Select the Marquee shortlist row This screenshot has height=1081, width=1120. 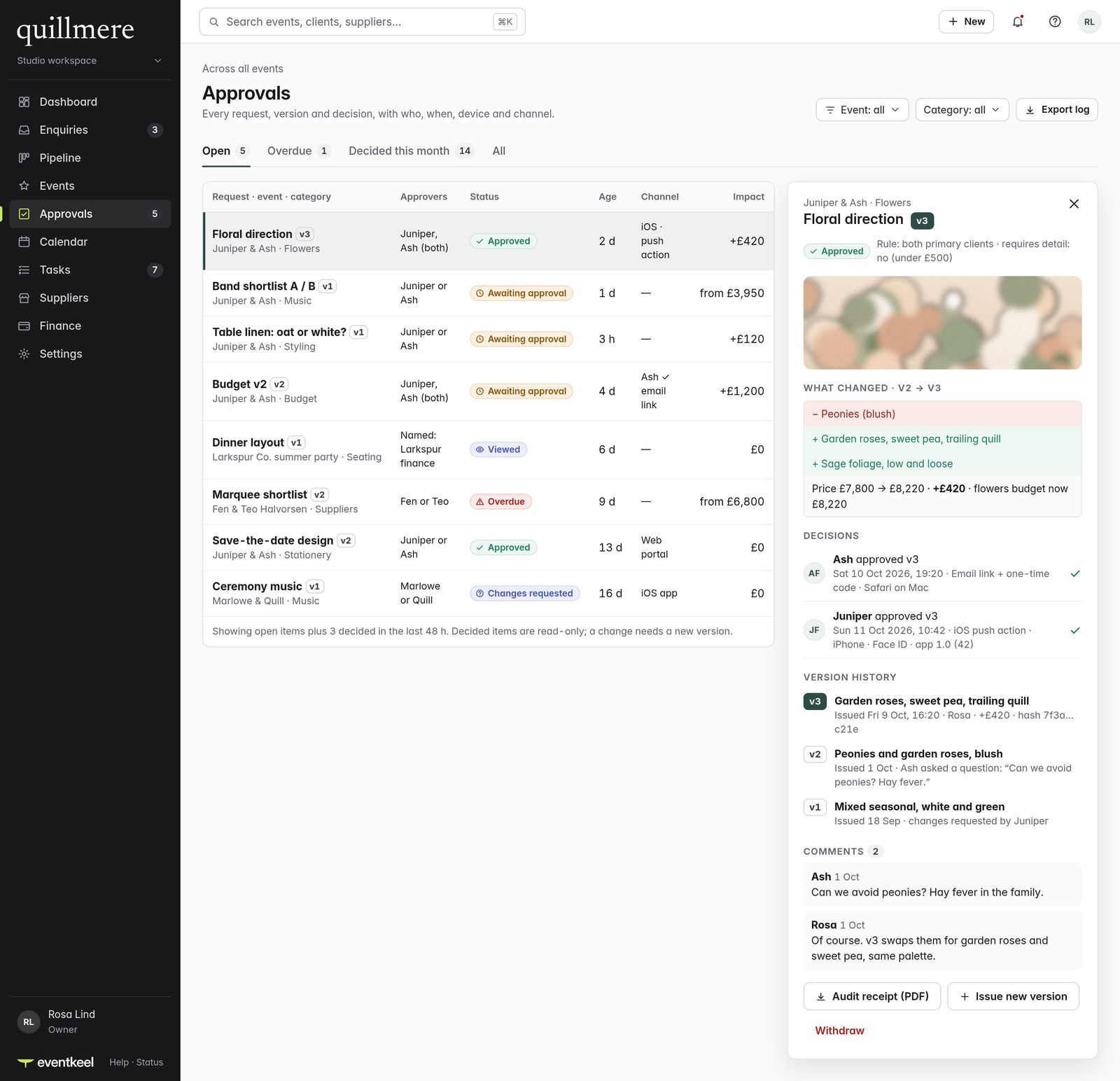(x=489, y=501)
